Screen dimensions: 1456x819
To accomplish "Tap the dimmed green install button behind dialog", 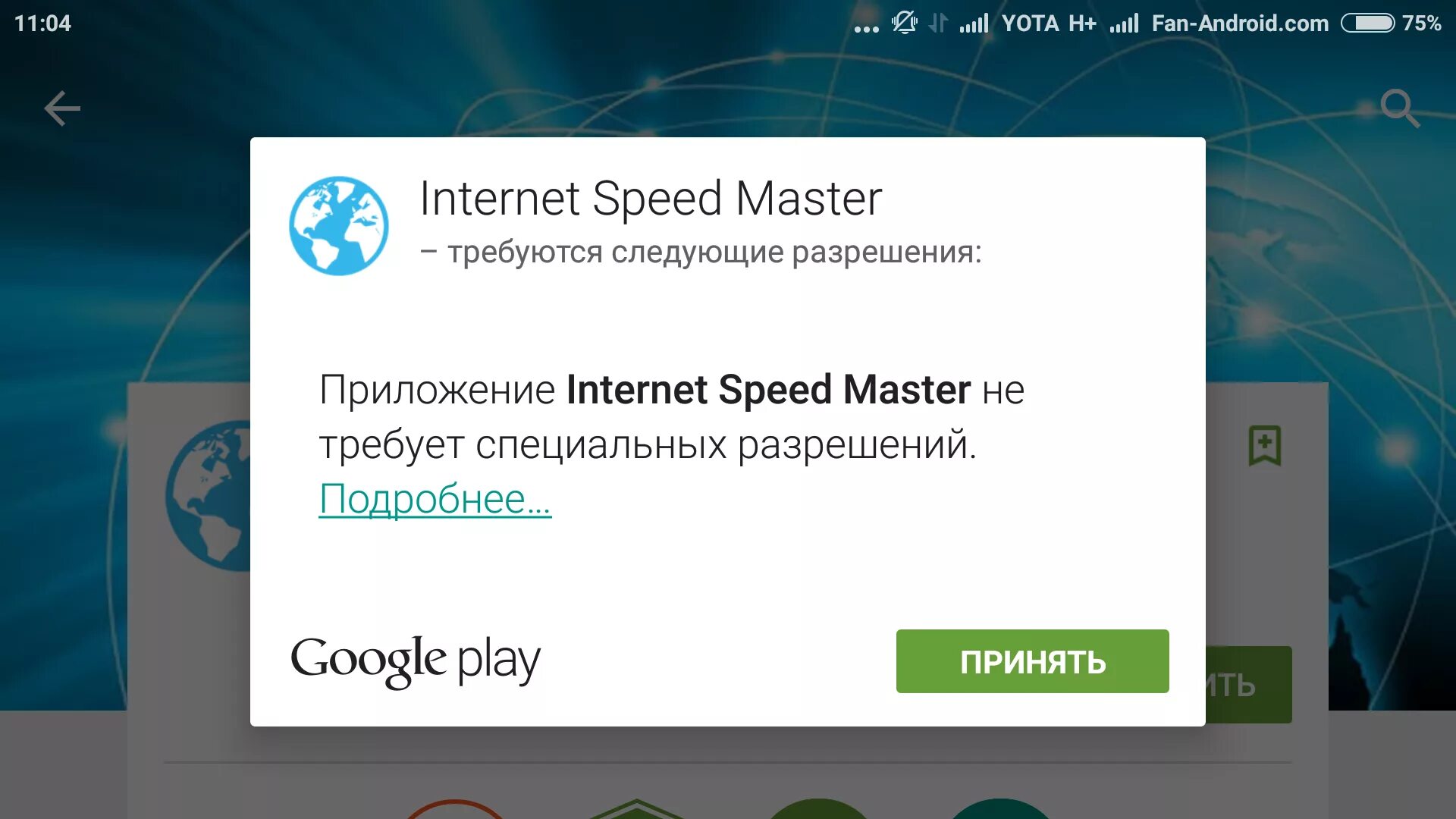I will (1249, 684).
